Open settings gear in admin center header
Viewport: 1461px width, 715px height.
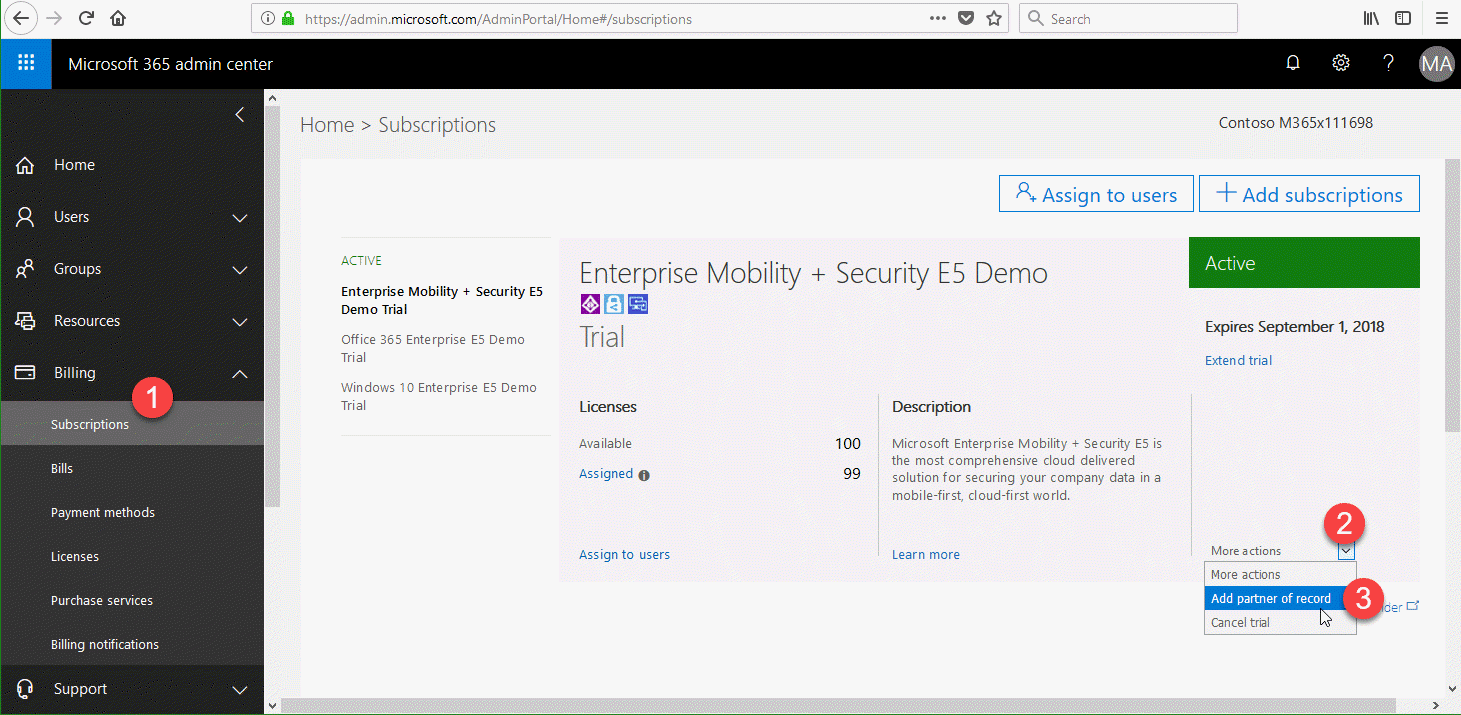[x=1341, y=63]
